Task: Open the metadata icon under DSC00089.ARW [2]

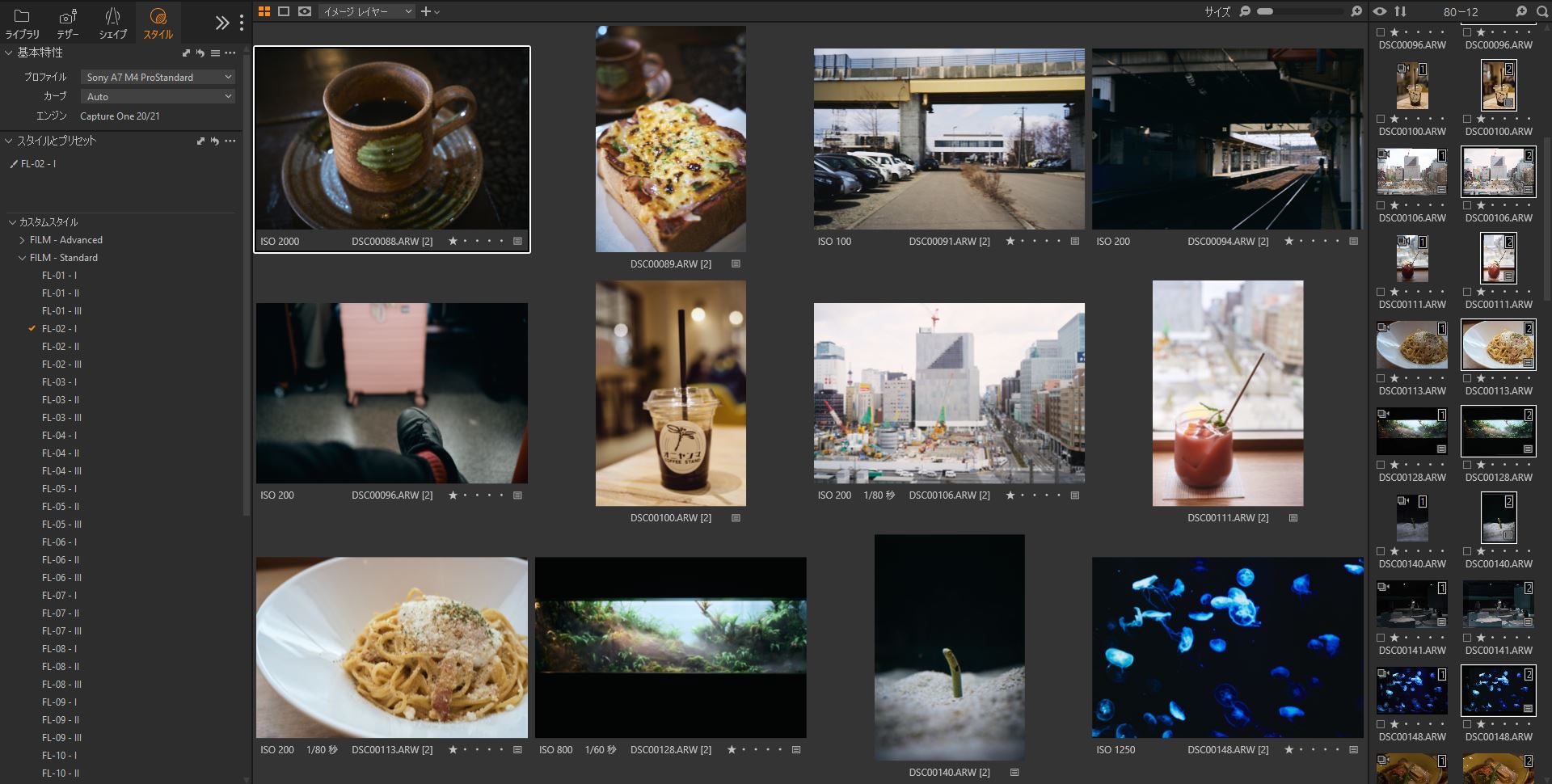Action: 736,263
